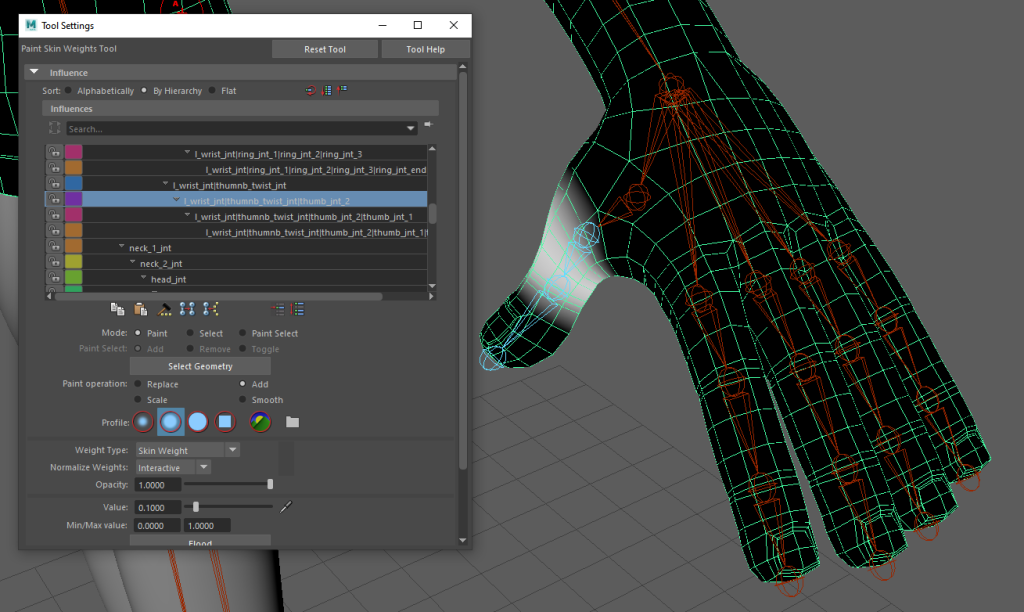Toggle lock on neck_1_jnt influence
This screenshot has height=612, width=1024.
(x=54, y=246)
